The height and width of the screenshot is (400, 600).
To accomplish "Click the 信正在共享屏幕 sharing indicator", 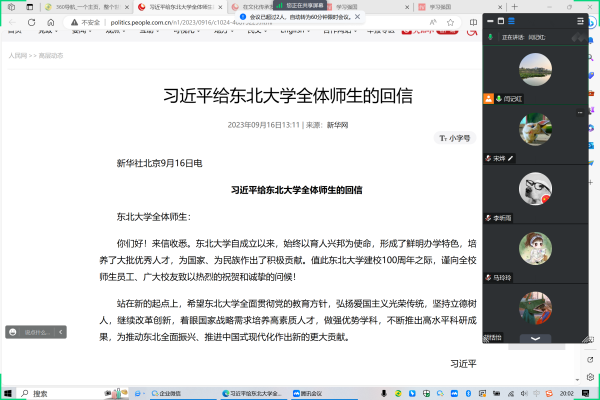I will tap(300, 5).
